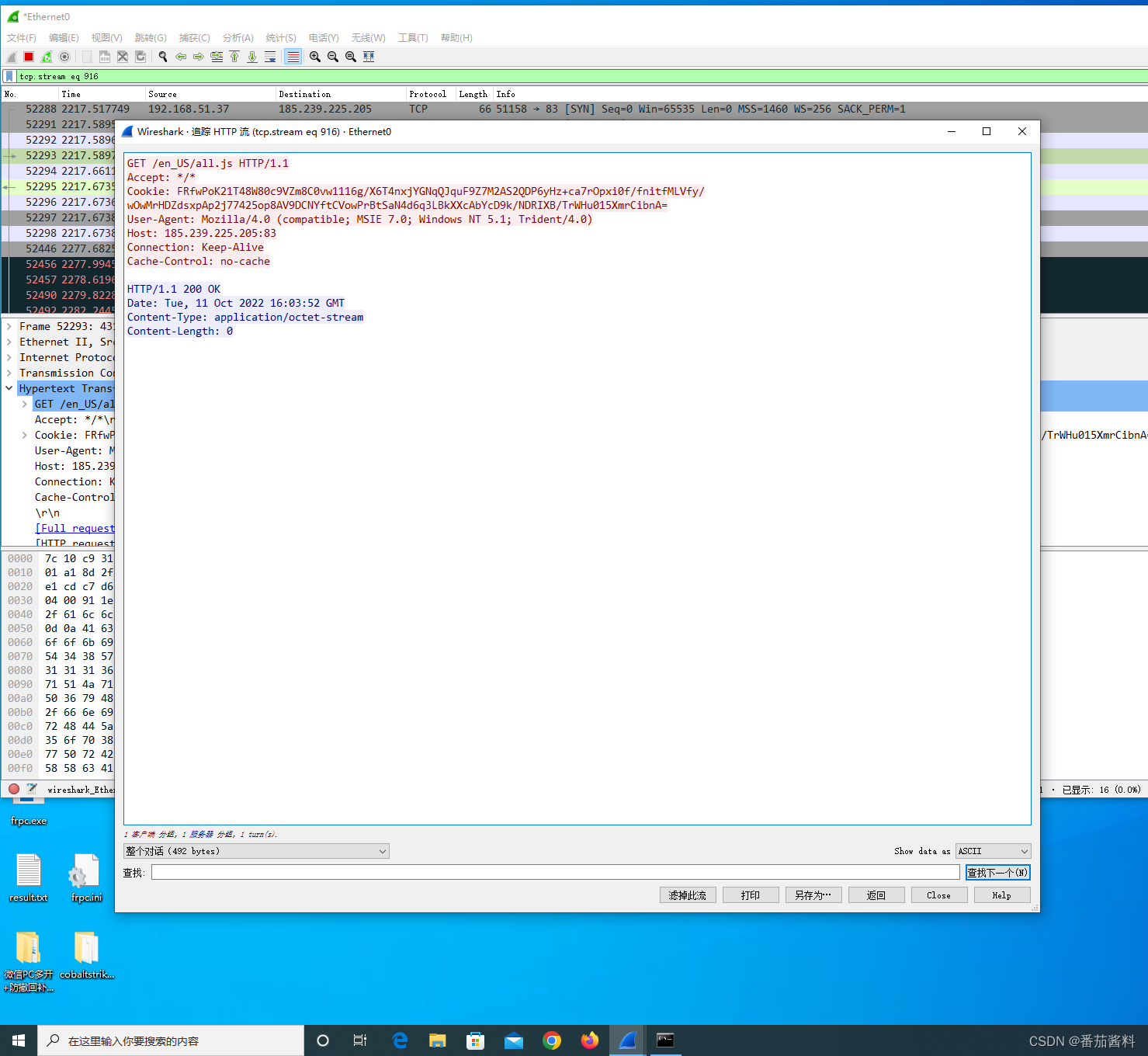1148x1056 pixels.
Task: Open the 整个对话 (492 bytes) dropdown
Action: coord(256,851)
